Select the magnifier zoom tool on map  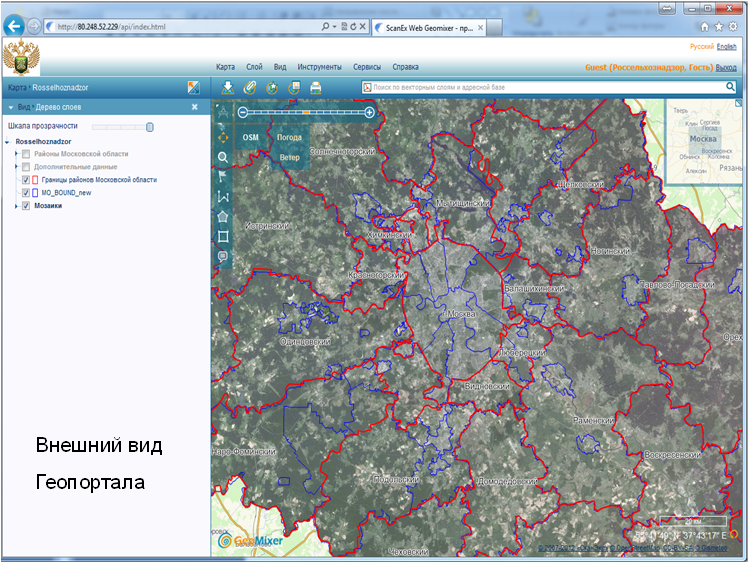pyautogui.click(x=223, y=157)
